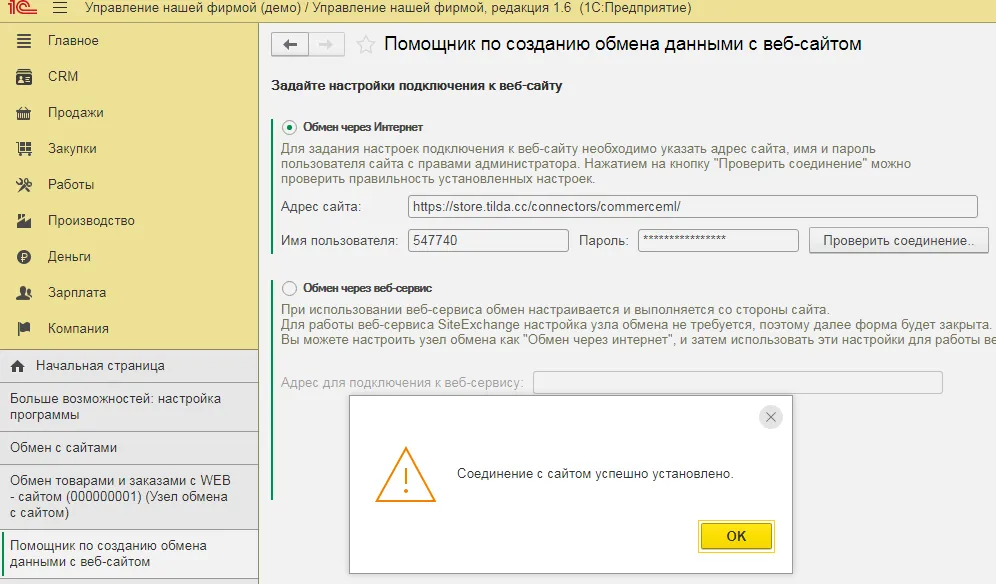
Task: Click Проверить соединение button
Action: click(x=898, y=241)
